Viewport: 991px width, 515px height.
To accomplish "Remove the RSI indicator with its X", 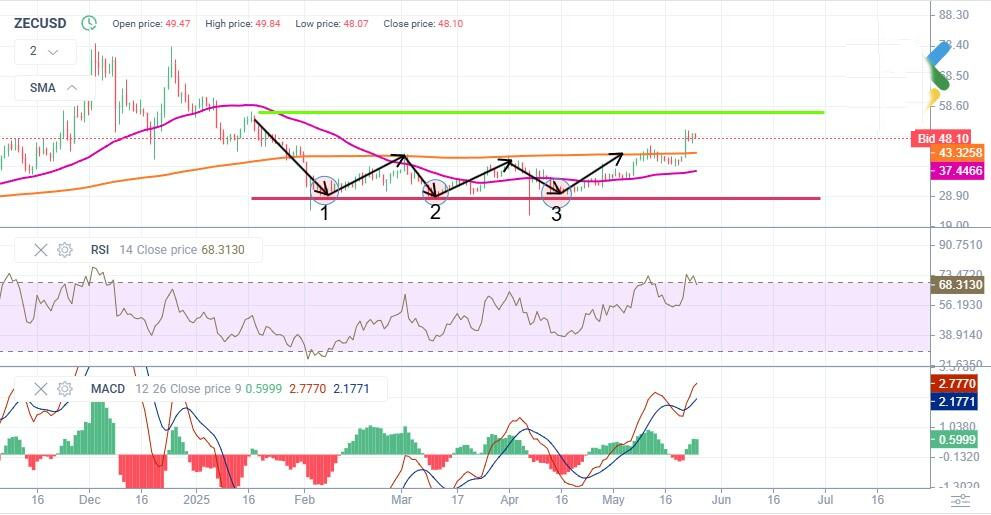I will coord(41,250).
